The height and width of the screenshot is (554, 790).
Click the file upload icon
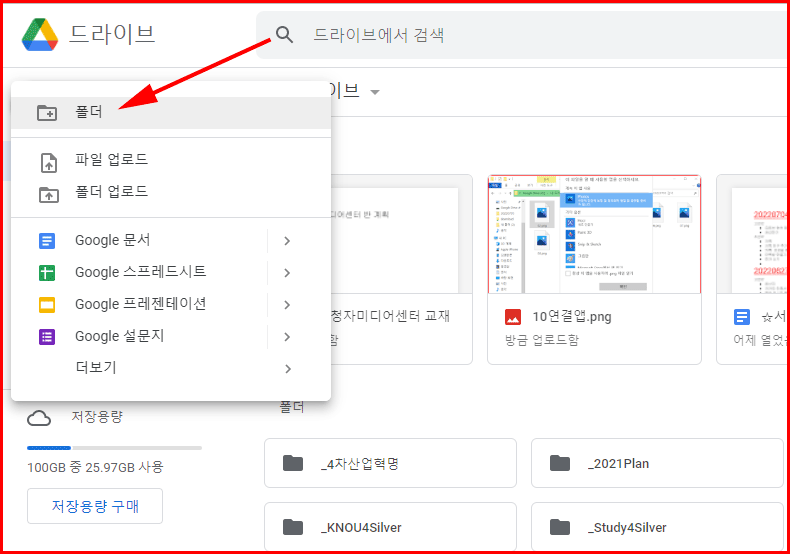(x=48, y=163)
